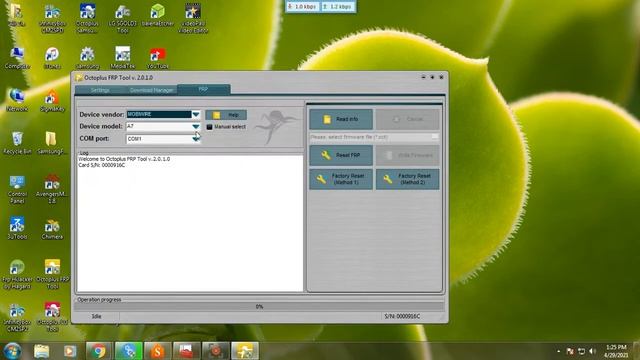Viewport: 640px width, 360px height.
Task: Open the orange S app on the taskbar
Action: point(158,351)
